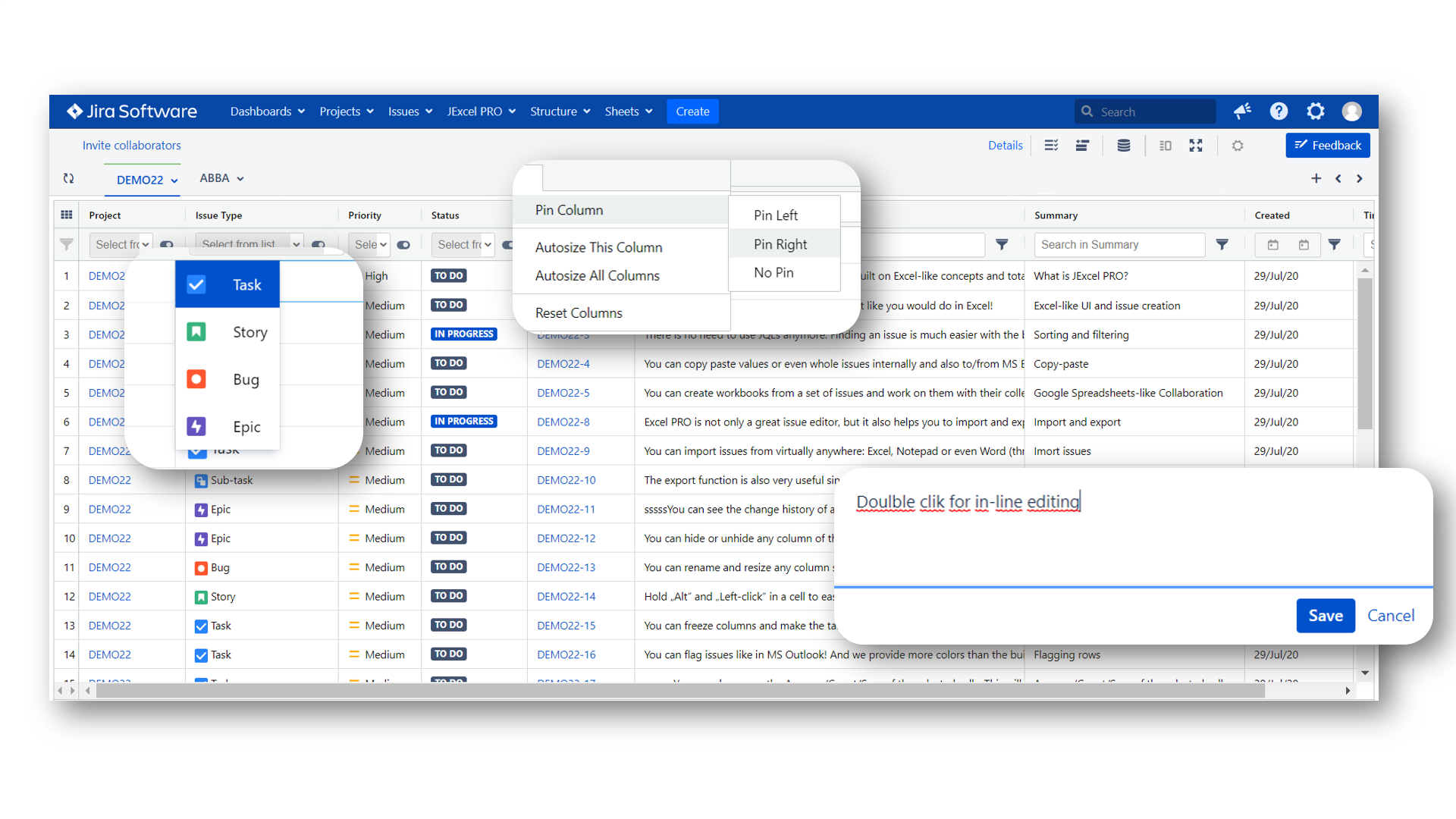Select No Pin in the submenu
1456x819 pixels.
pos(784,273)
